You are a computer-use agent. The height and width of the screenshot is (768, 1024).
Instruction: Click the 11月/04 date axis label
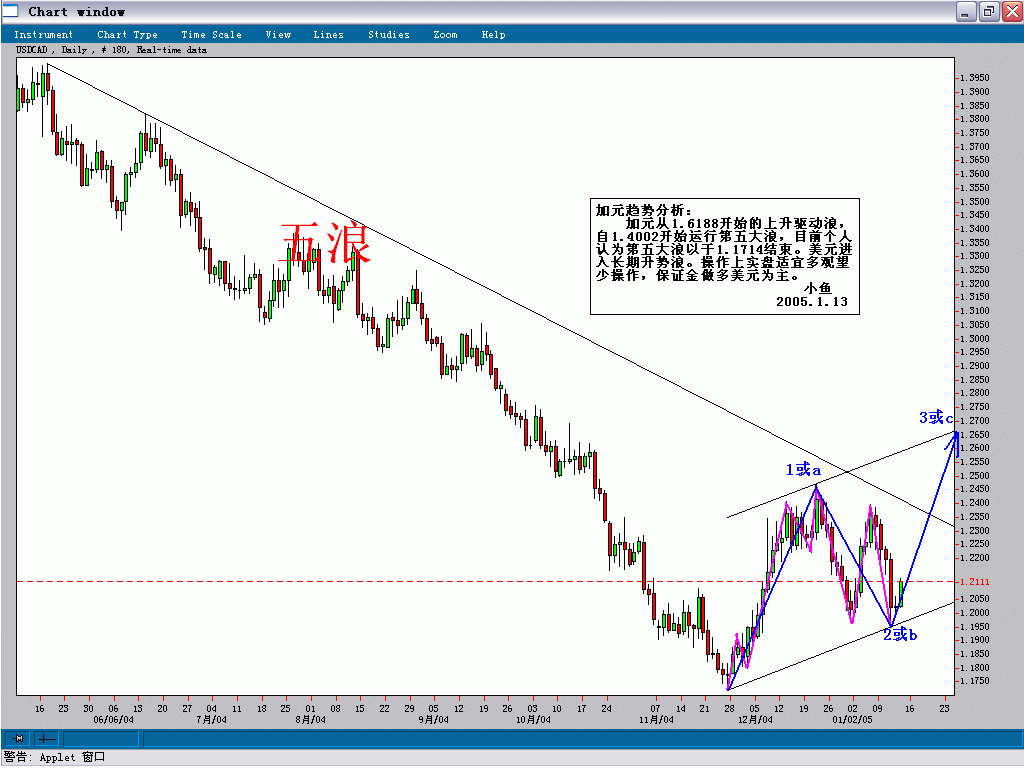[656, 720]
